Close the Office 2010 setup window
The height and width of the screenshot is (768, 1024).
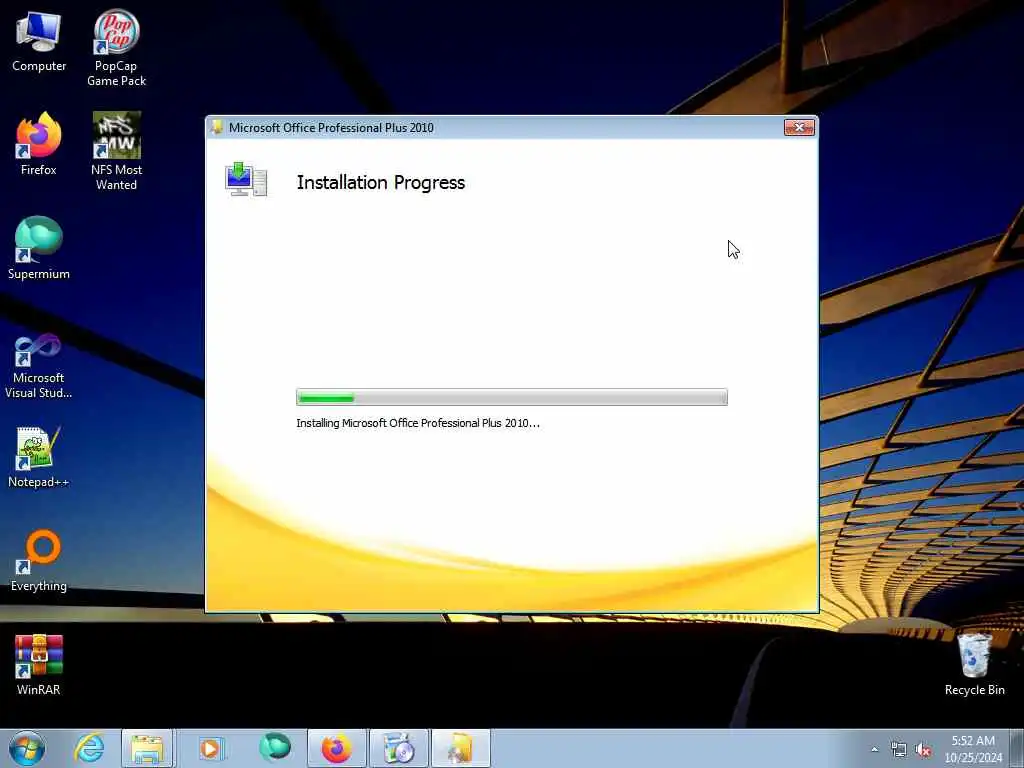tap(799, 127)
